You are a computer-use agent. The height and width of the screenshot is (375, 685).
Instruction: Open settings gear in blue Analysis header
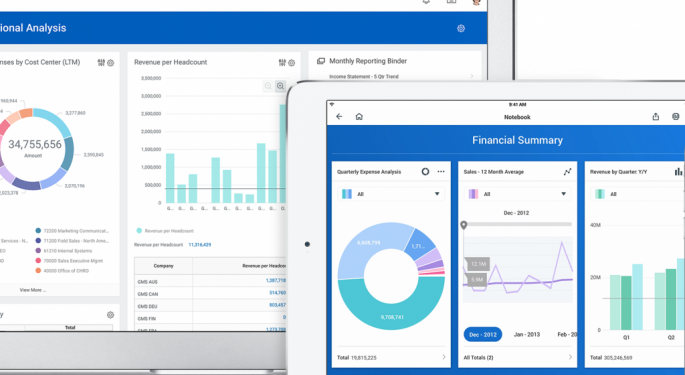click(x=461, y=28)
